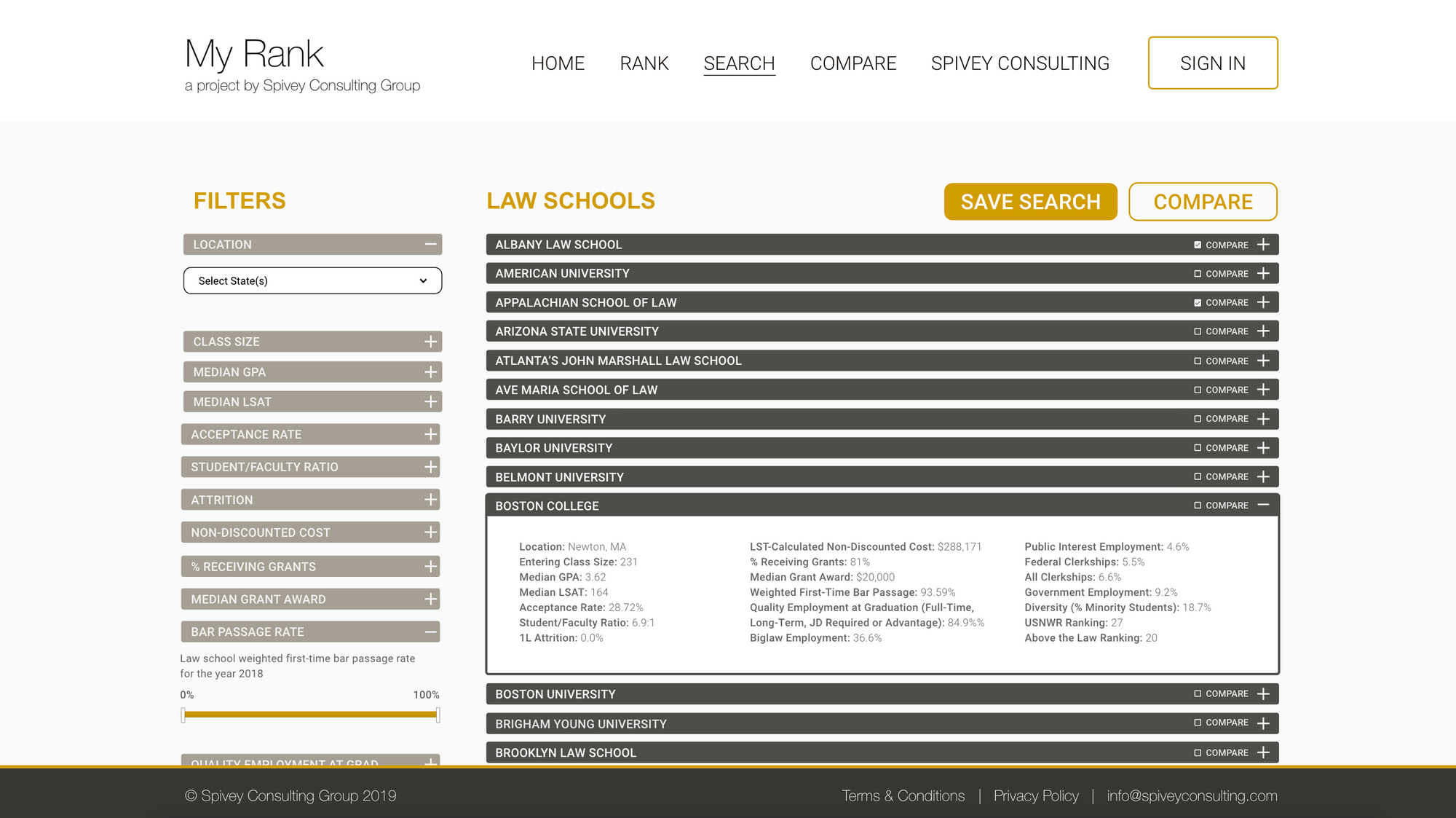Check Compare for Brooklyn Law School

tap(1198, 753)
